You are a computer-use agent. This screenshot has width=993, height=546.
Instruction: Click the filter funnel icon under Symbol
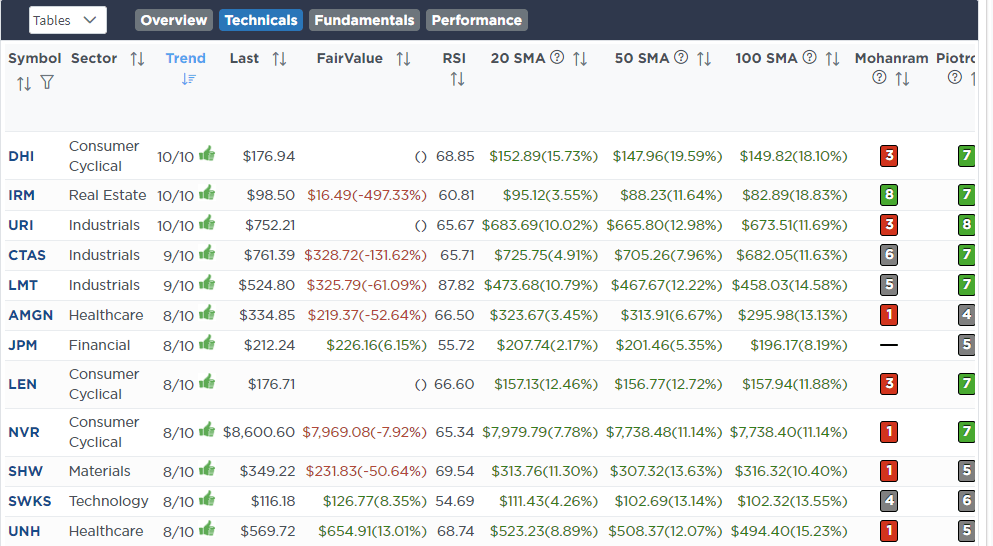point(47,83)
